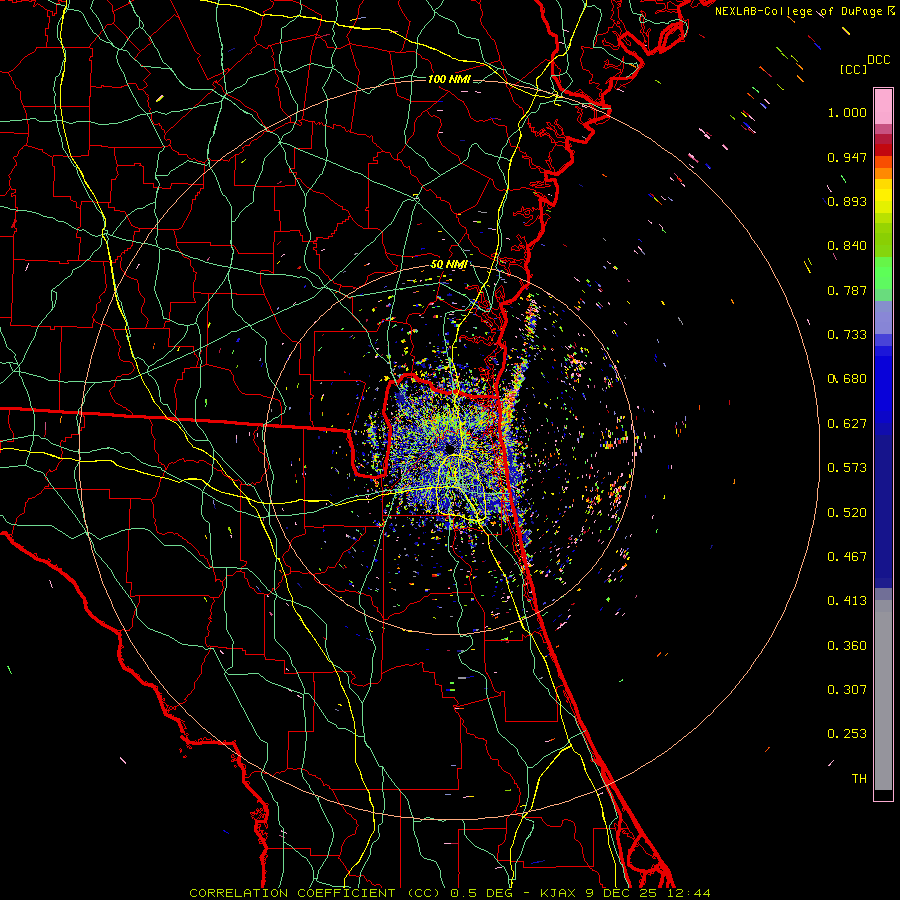Click the 0.360 color scale value

point(847,646)
